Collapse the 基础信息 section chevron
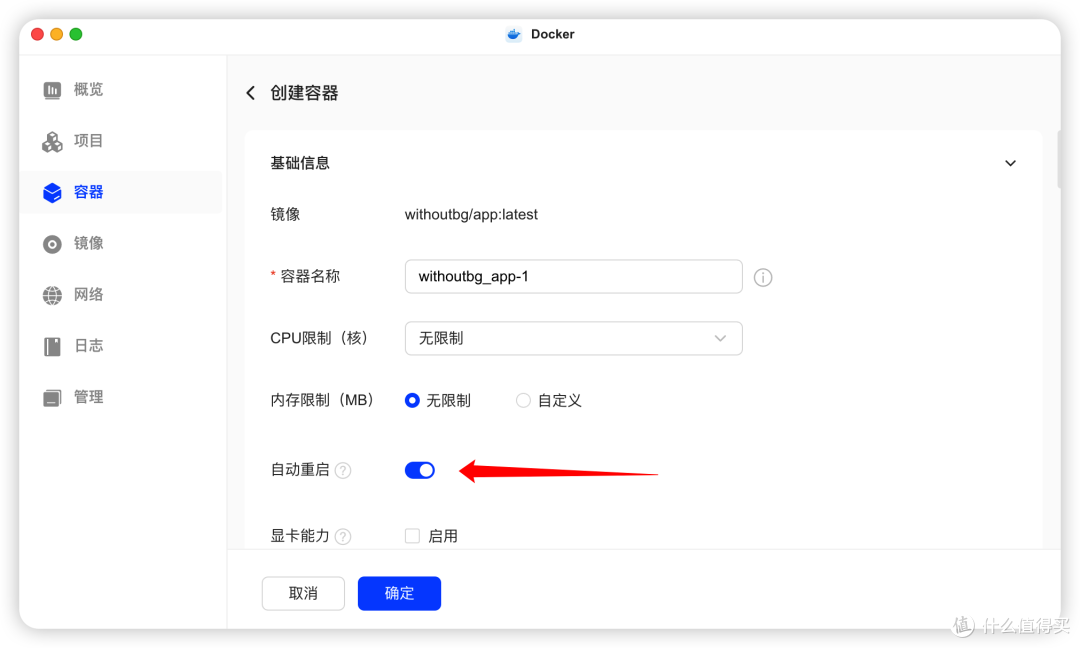This screenshot has height=648, width=1080. click(1010, 163)
